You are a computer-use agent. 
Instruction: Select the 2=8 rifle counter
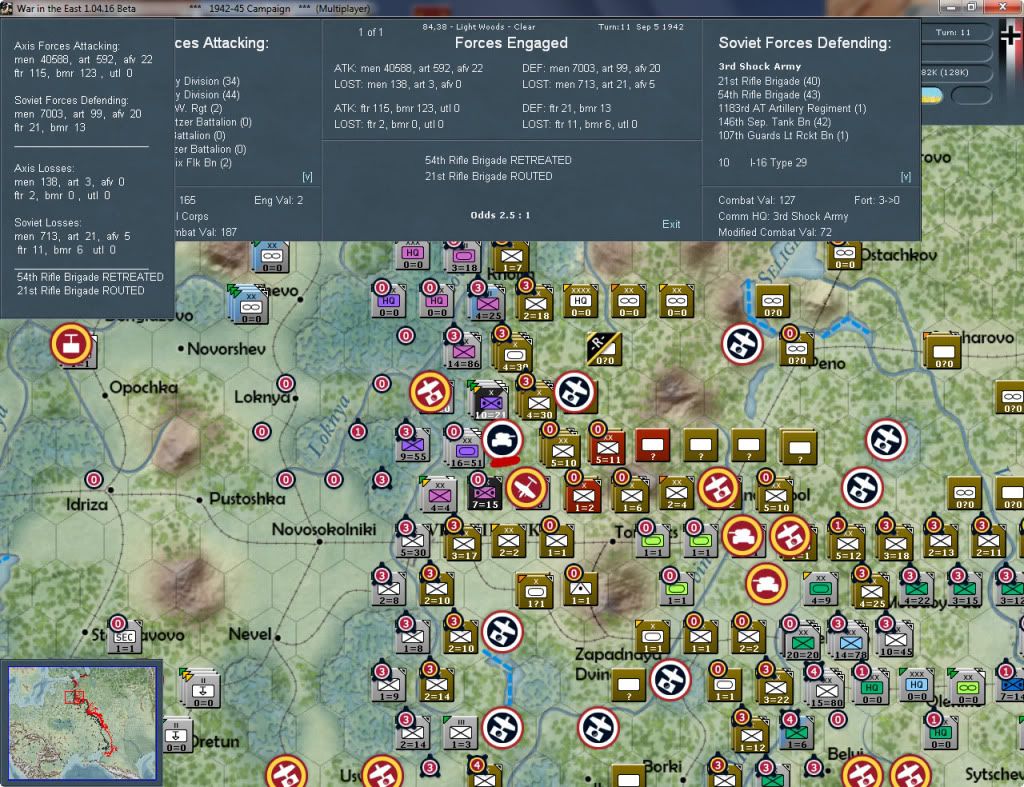click(x=389, y=590)
